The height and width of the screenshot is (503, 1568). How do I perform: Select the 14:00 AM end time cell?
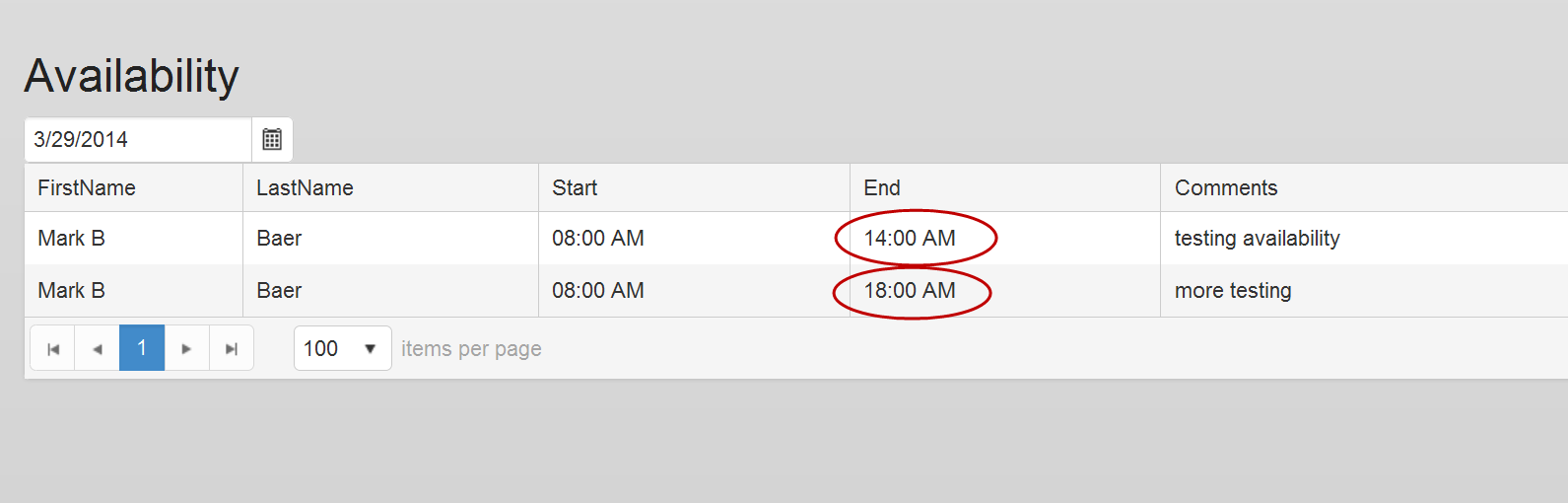[x=910, y=239]
